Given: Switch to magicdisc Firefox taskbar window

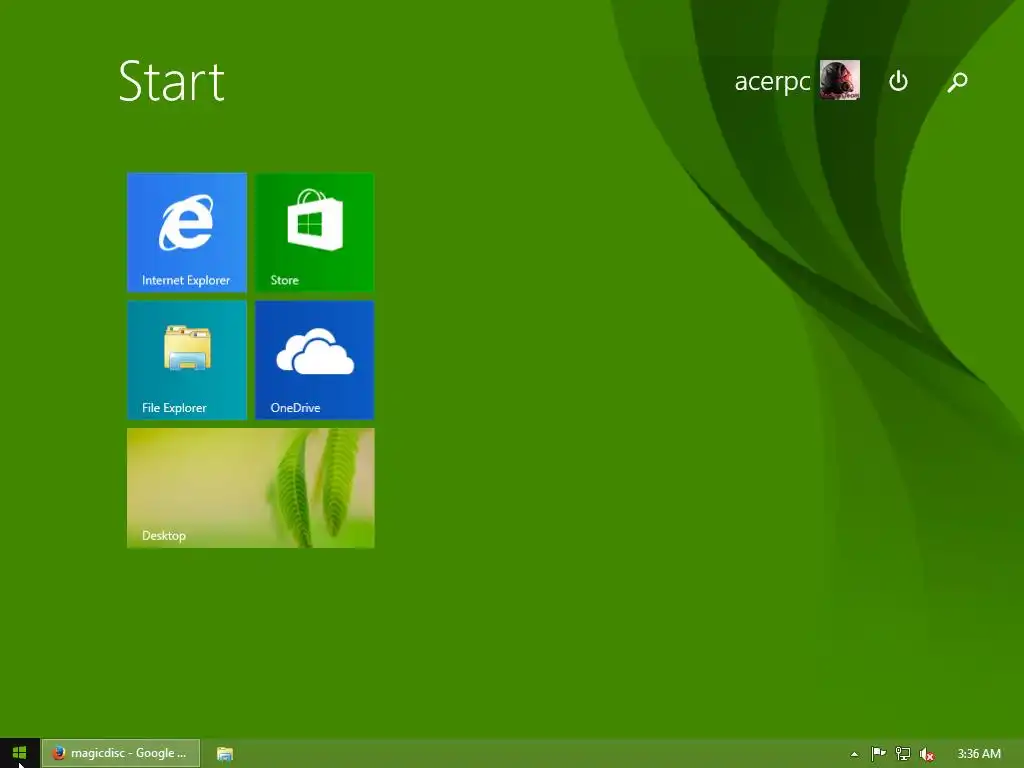Looking at the screenshot, I should tap(121, 753).
